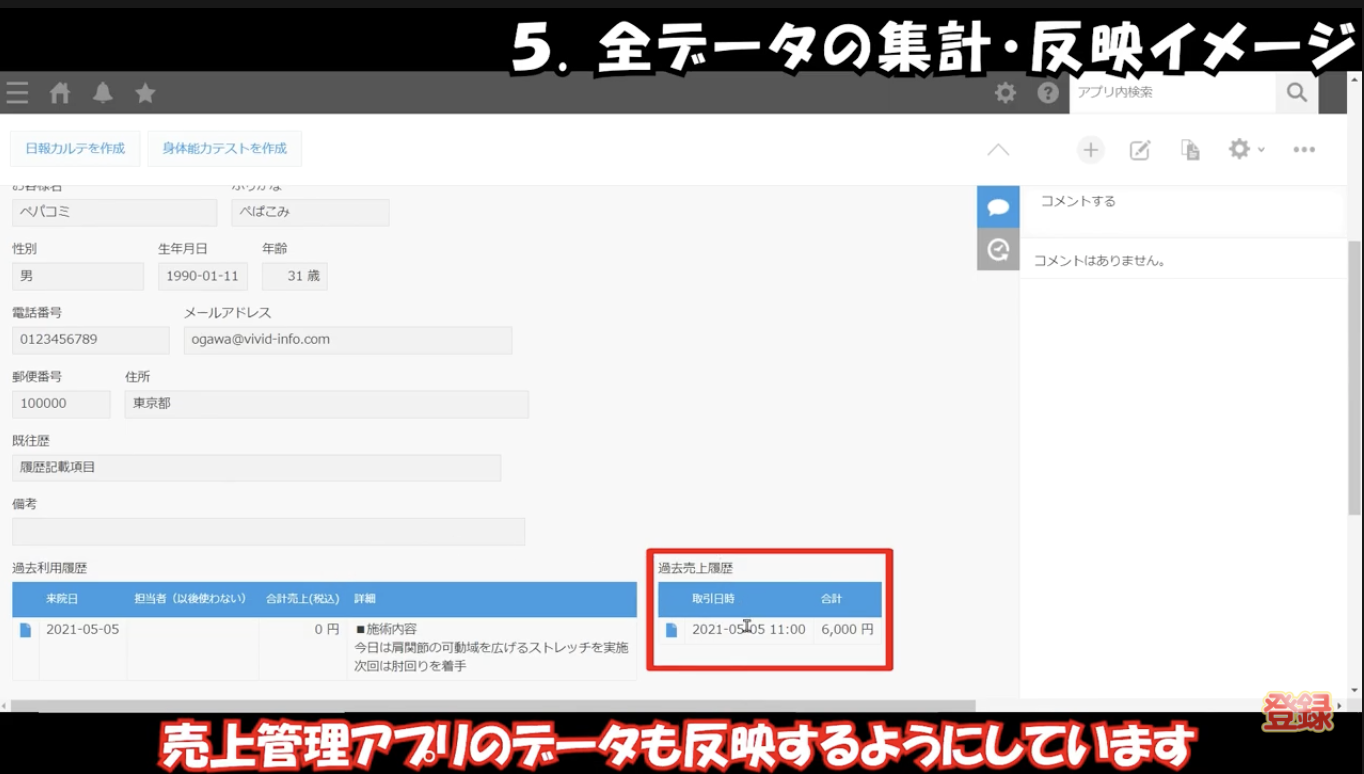This screenshot has width=1364, height=774.
Task: Open the hamburger main menu
Action: (17, 93)
